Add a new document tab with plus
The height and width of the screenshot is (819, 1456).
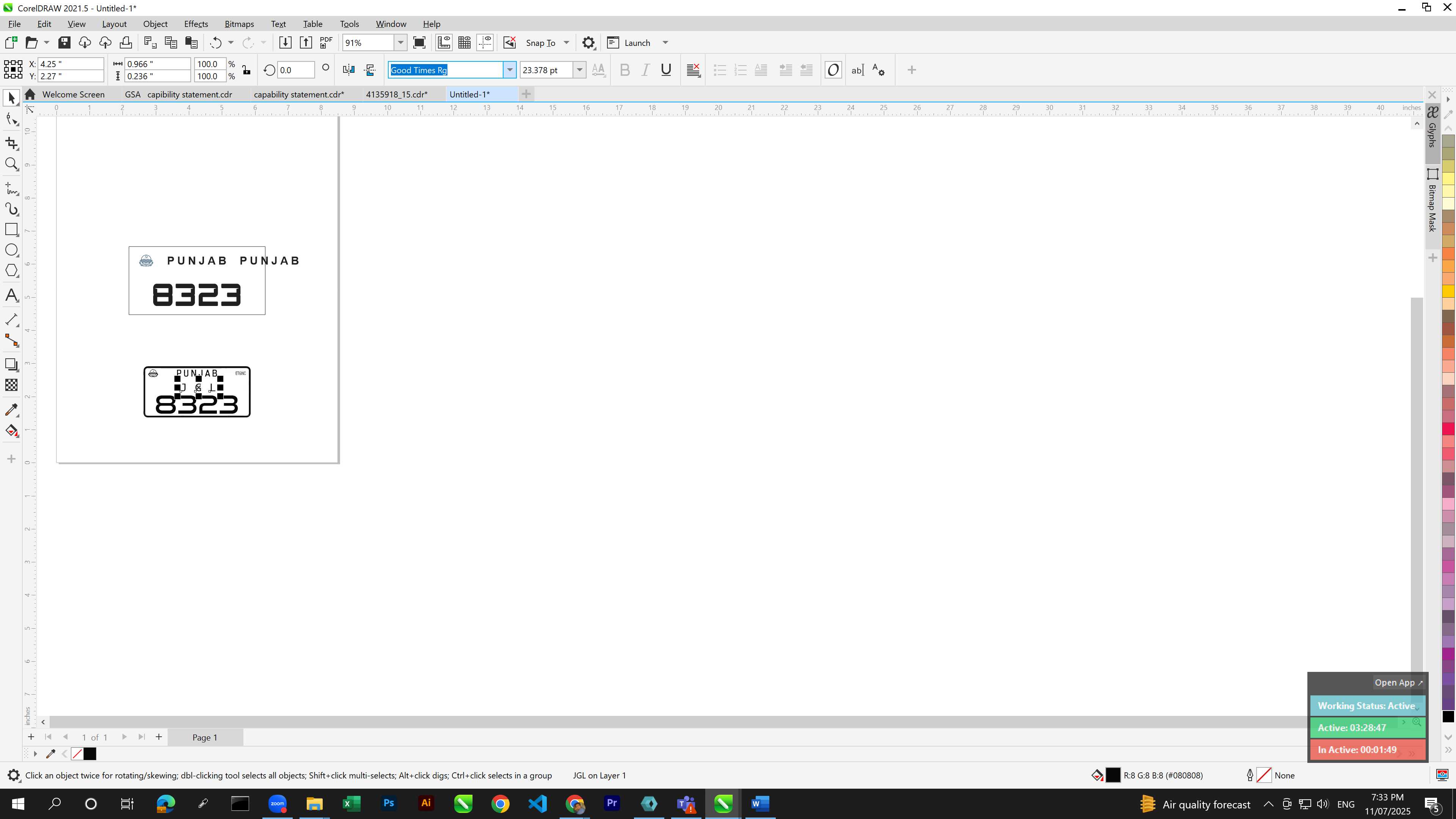[526, 94]
